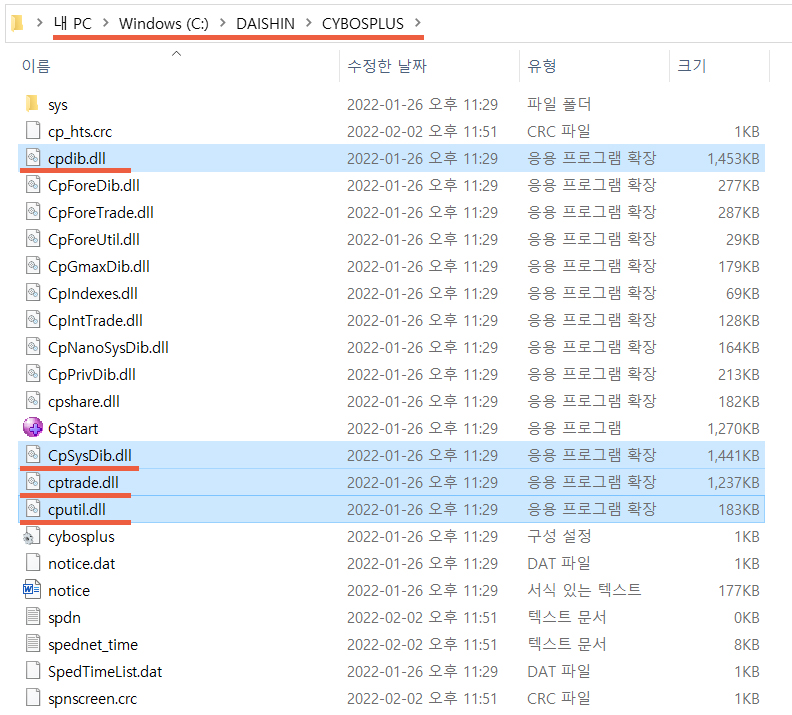Select file name CpForeTrade.dll
The width and height of the screenshot is (792, 715).
point(101,213)
